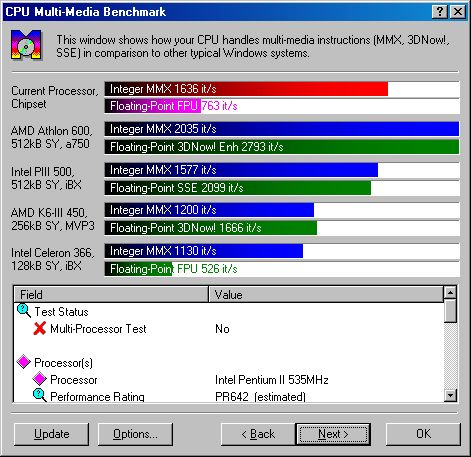Click the Update button
The width and height of the screenshot is (471, 457).
click(52, 434)
